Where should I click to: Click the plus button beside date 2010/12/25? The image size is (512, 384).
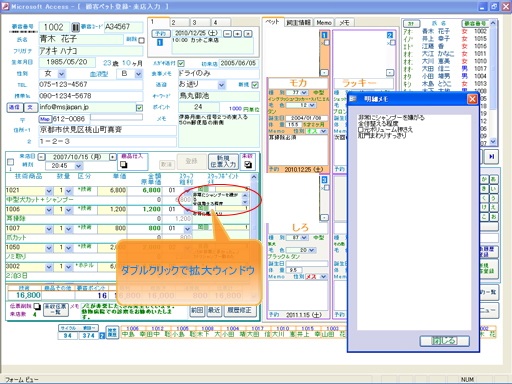click(237, 34)
